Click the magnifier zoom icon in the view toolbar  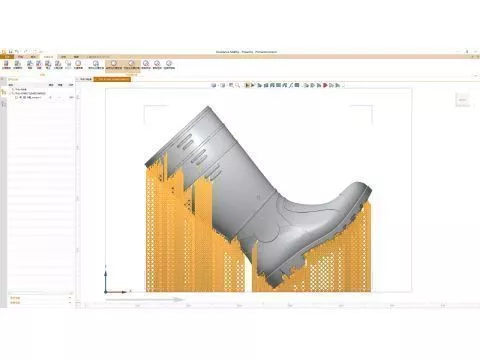click(x=238, y=86)
